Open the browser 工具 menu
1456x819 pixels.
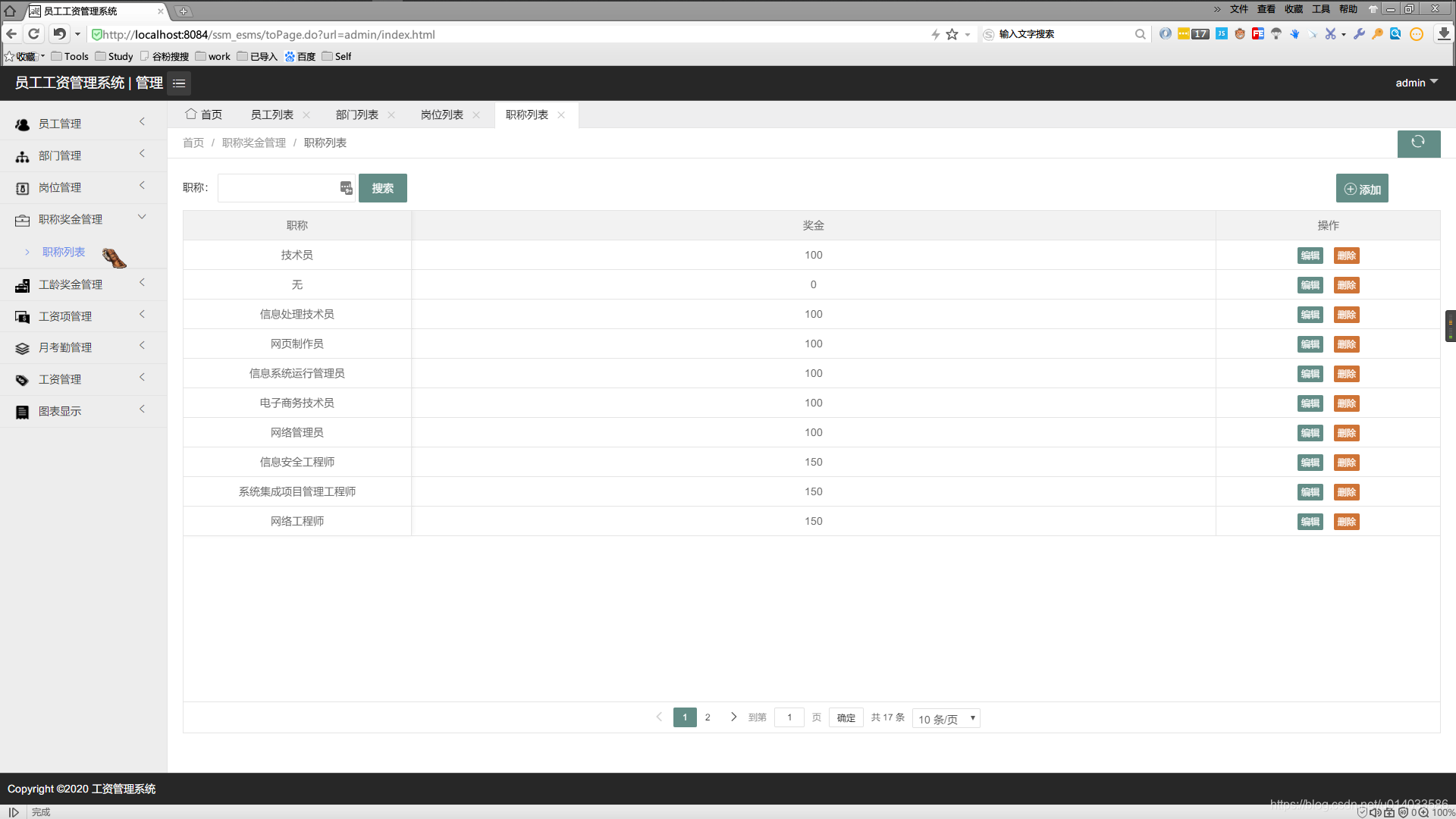(x=1321, y=9)
